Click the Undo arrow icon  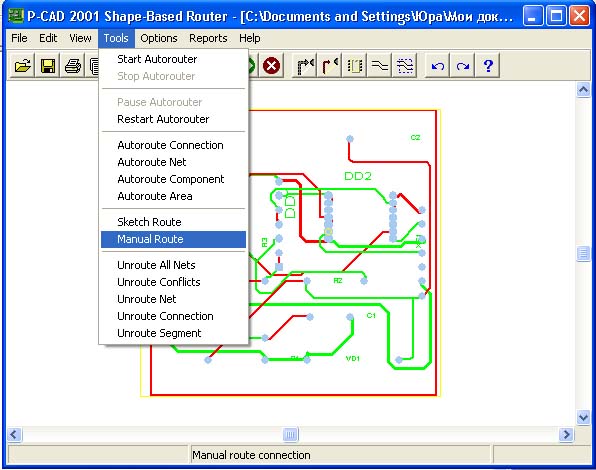pos(437,66)
